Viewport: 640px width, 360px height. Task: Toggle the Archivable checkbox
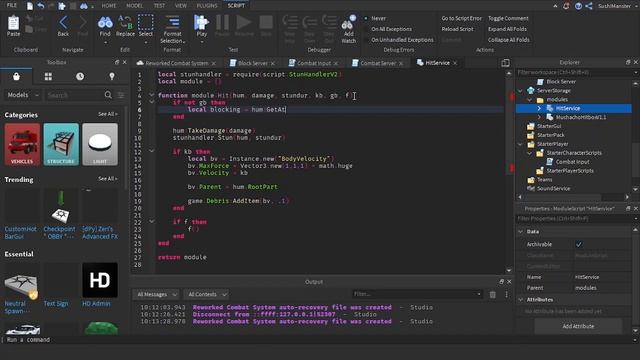tap(578, 244)
